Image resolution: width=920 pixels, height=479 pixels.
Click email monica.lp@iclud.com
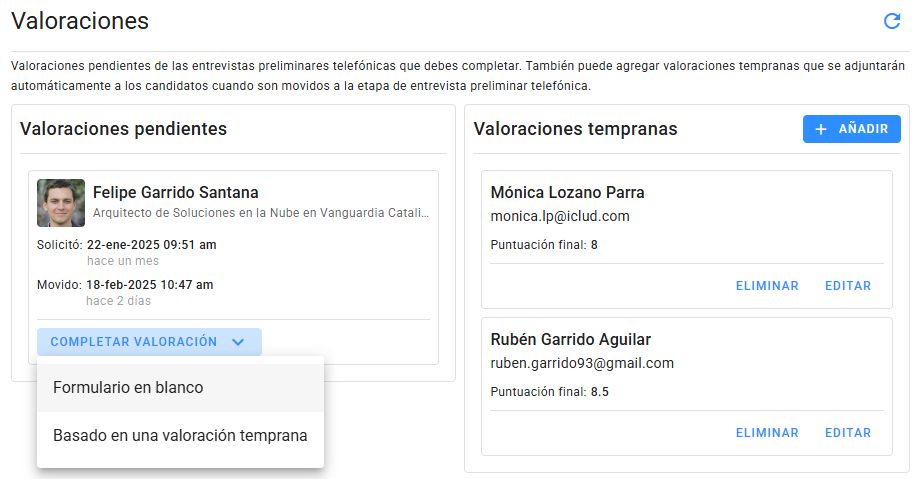coord(560,216)
